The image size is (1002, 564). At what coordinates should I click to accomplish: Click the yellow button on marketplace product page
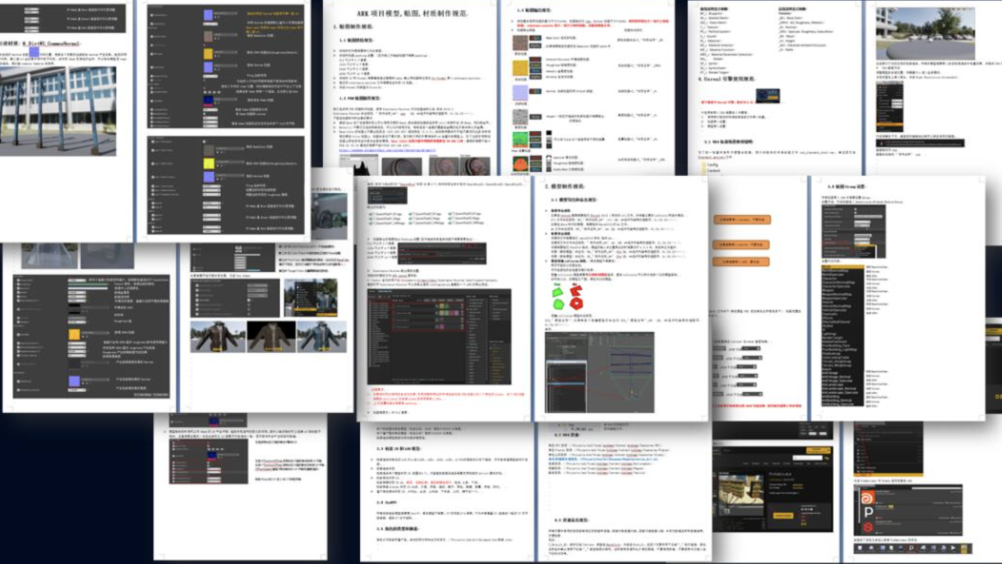(x=783, y=515)
